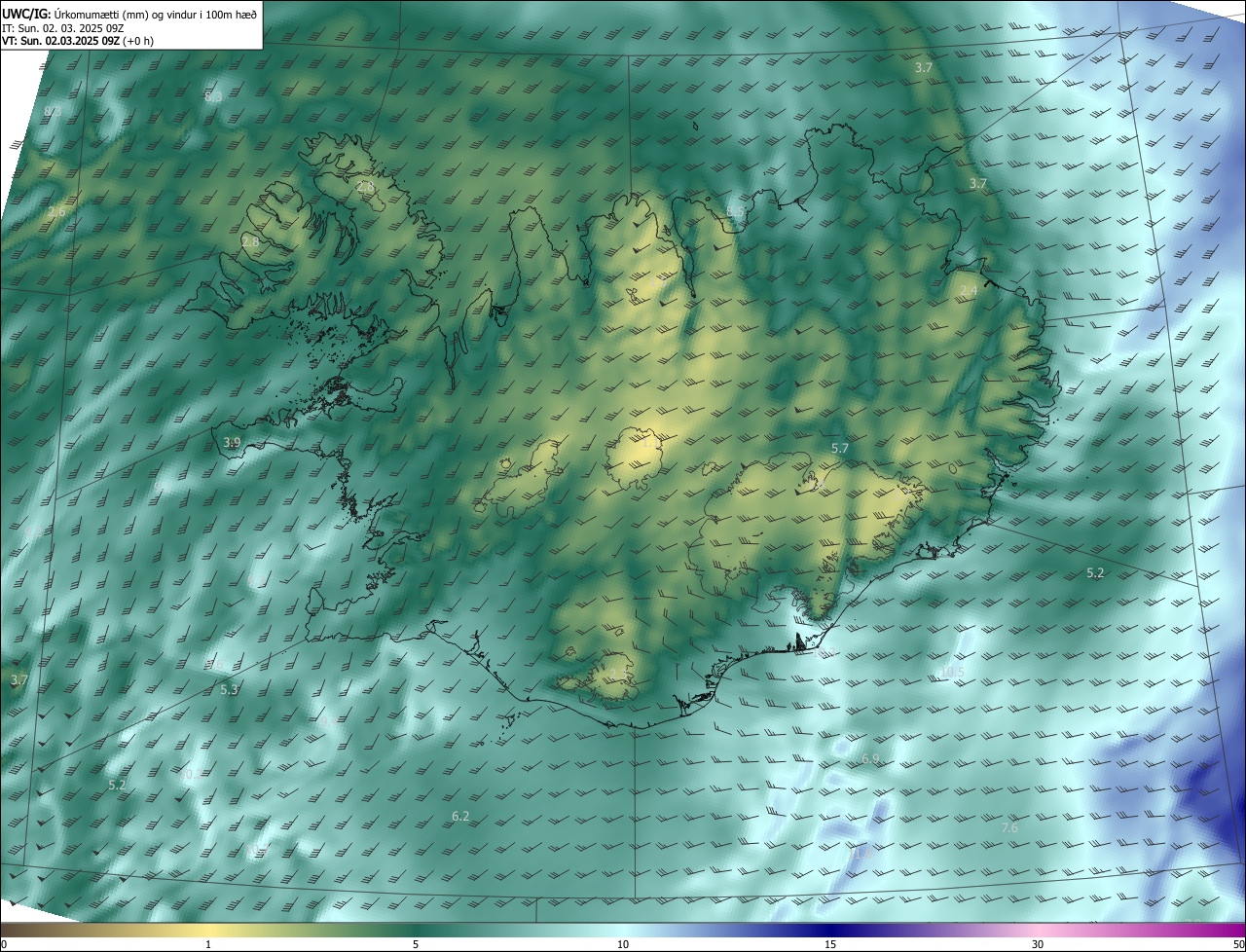Viewport: 1246px width, 952px height.
Task: Click the 5.3 value label on the map
Action: click(x=230, y=689)
